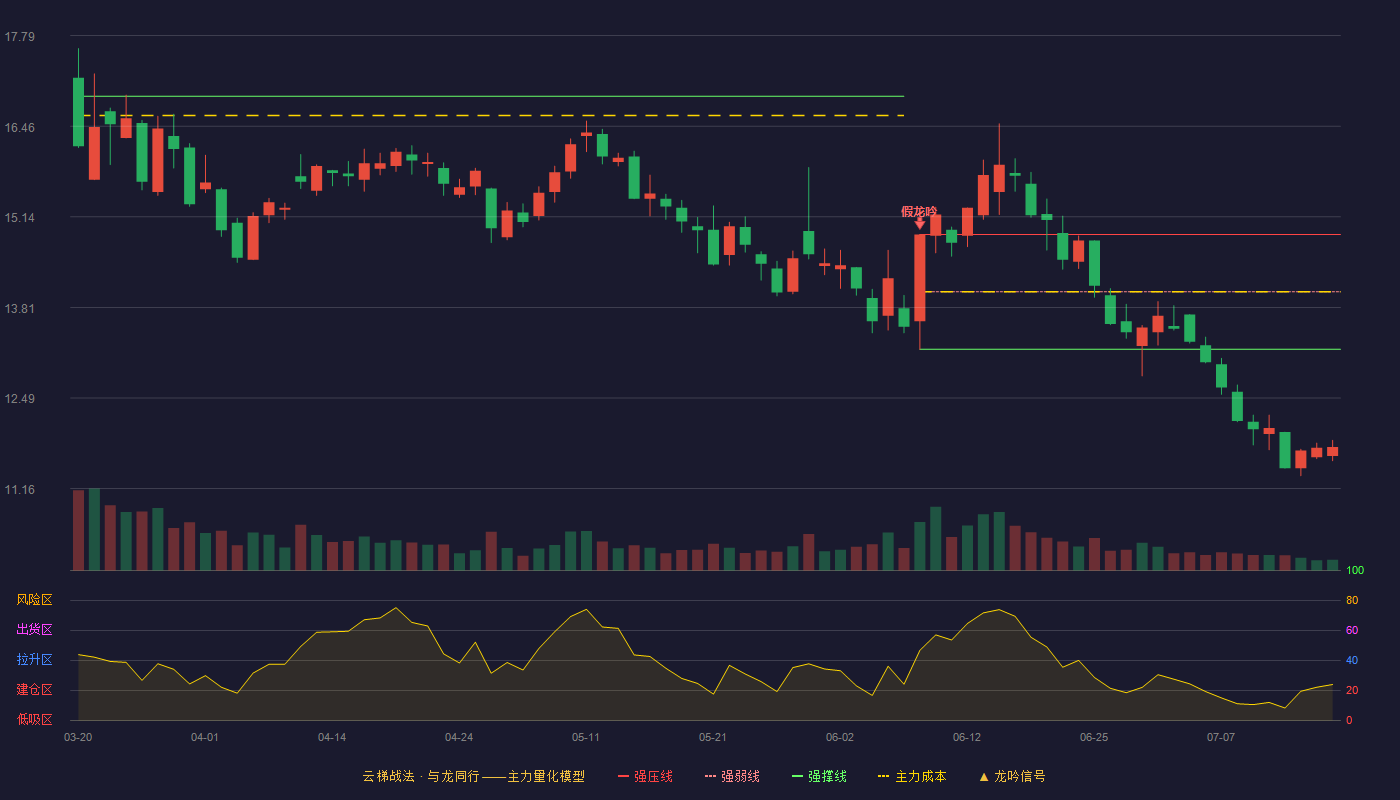Click the 04-24 date label
This screenshot has width=1400, height=800.
pyautogui.click(x=459, y=737)
